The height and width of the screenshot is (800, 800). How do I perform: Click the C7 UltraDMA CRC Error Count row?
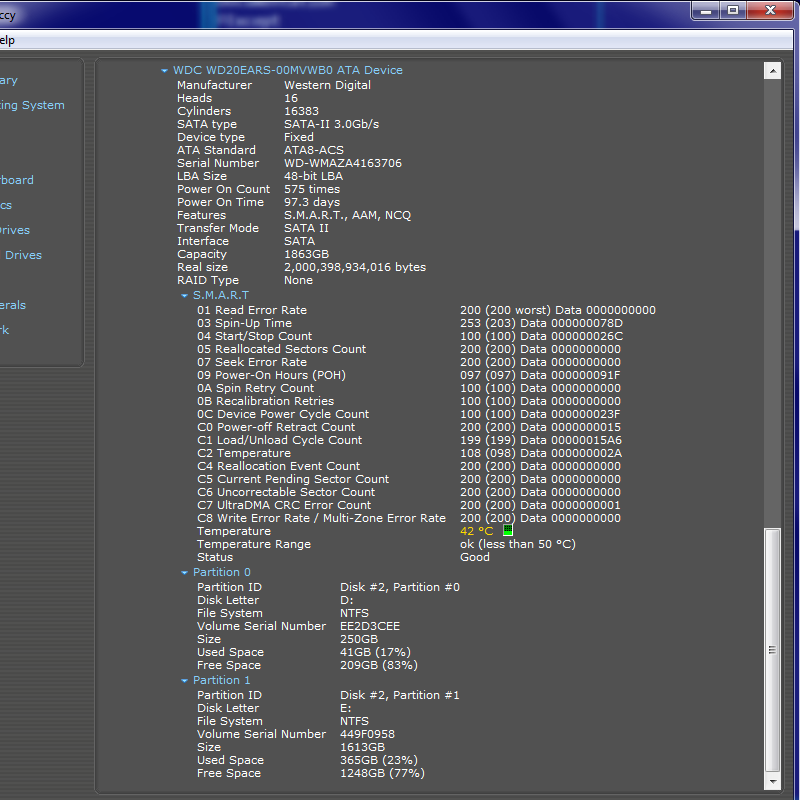(409, 506)
